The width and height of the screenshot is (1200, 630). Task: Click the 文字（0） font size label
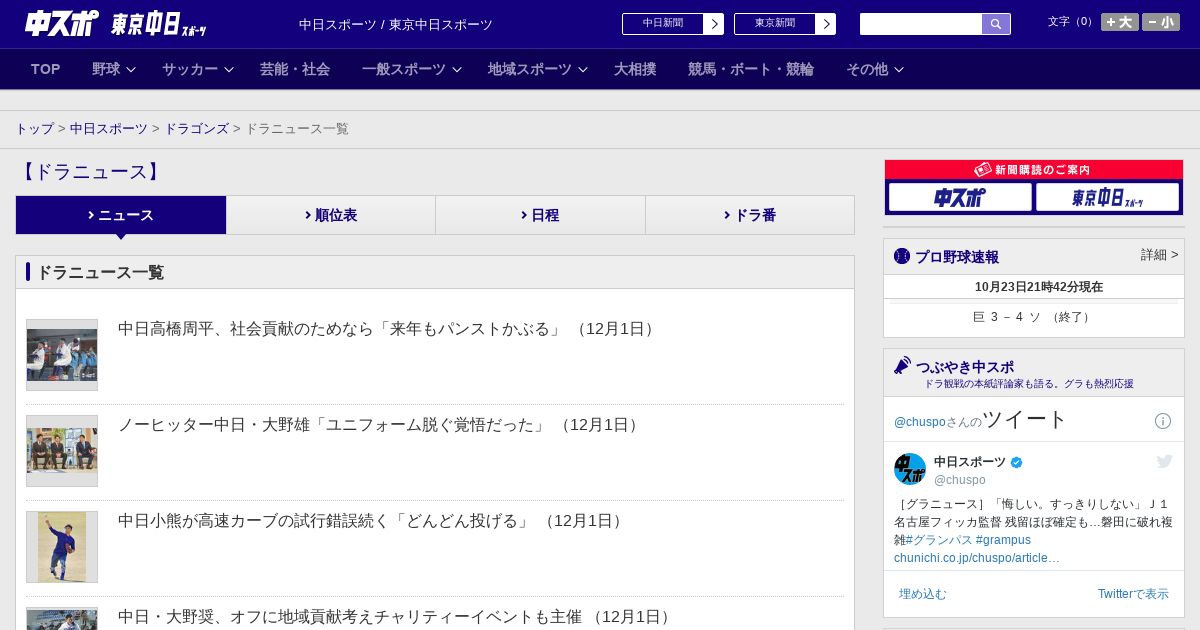(x=1072, y=22)
